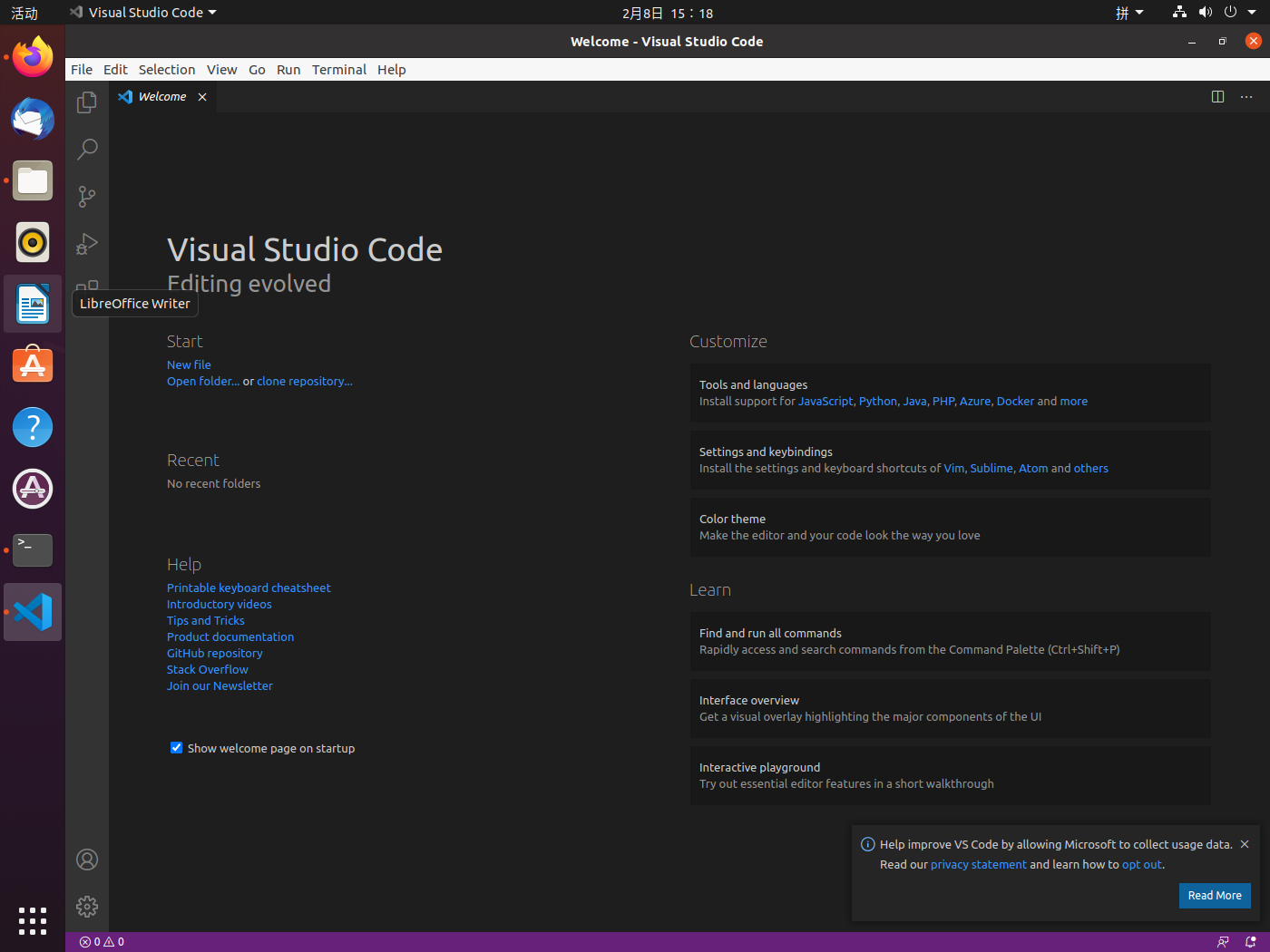Install Vim keybindings link
This screenshot has width=1270, height=952.
[954, 468]
